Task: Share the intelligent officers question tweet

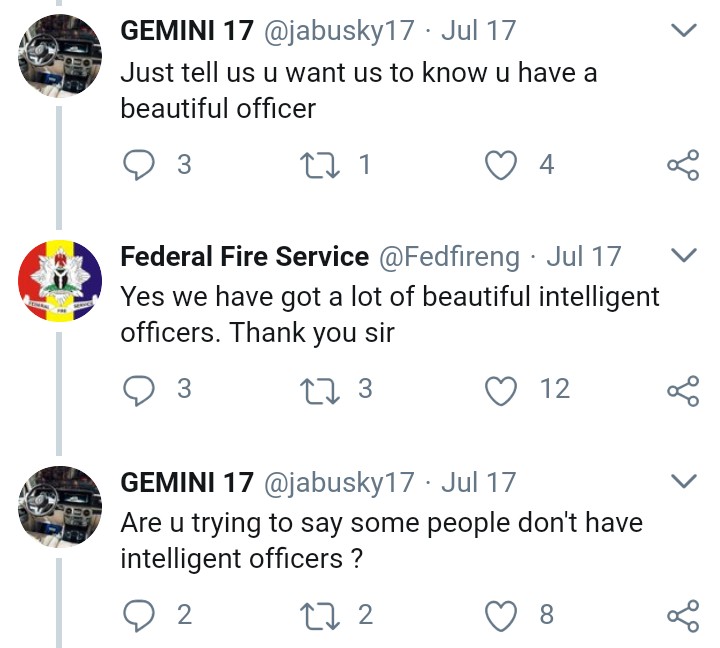Action: (682, 616)
